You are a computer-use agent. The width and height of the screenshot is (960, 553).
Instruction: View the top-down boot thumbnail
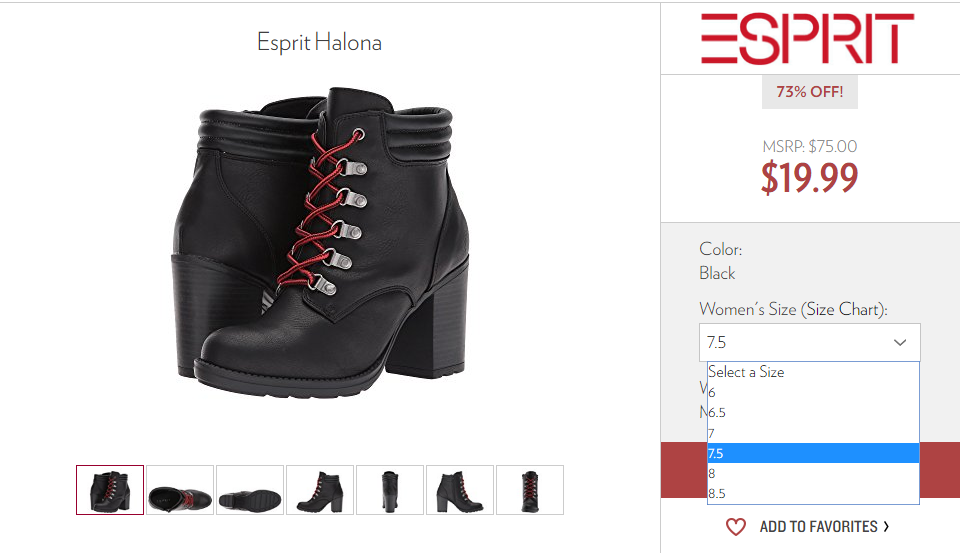click(x=180, y=490)
